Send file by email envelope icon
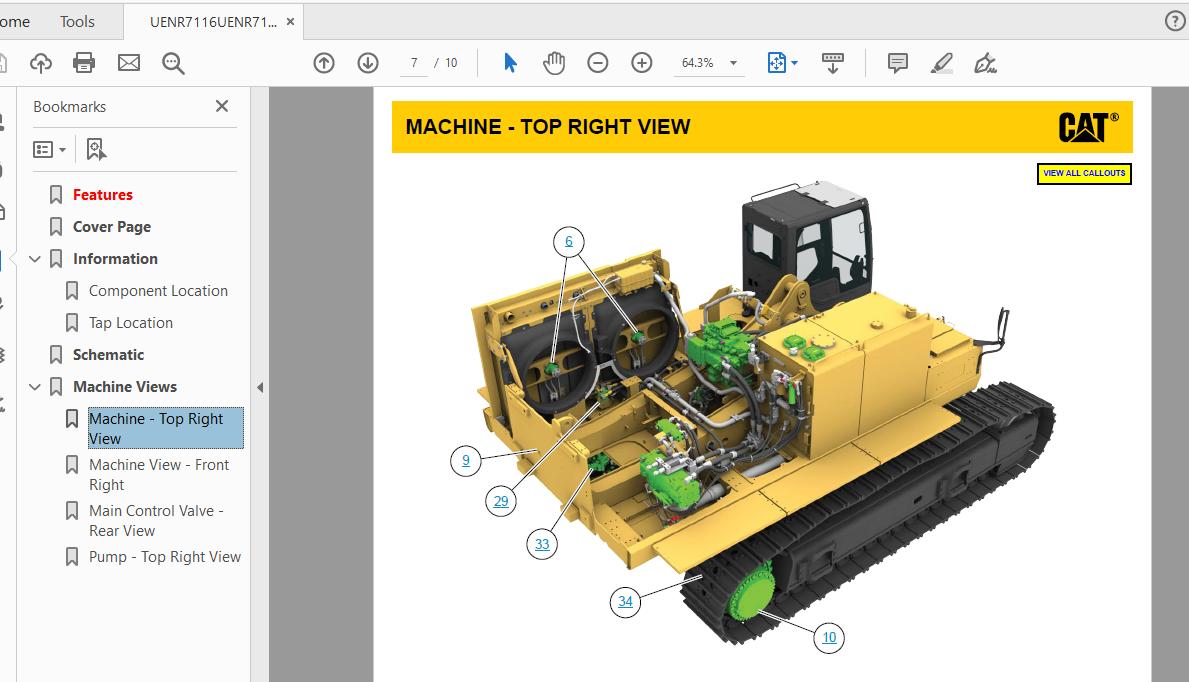Screen dimensions: 1189x682 pos(129,63)
